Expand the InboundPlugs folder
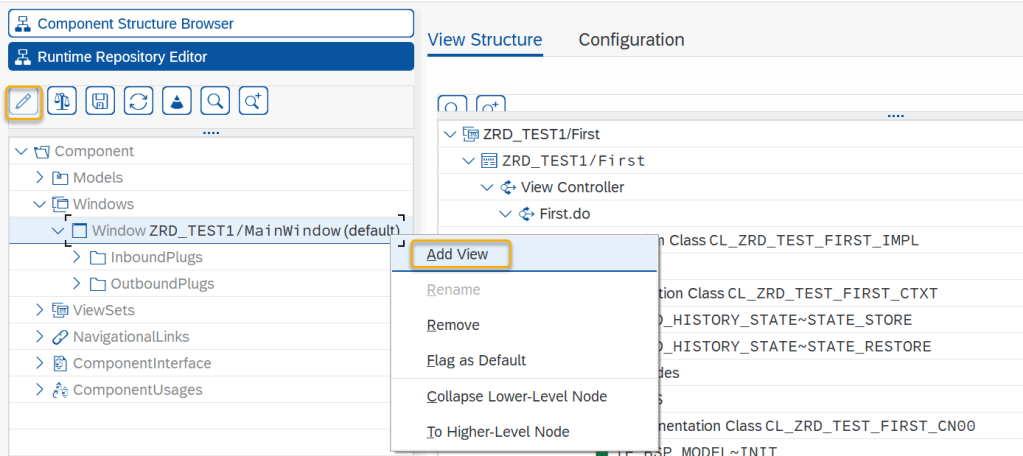Viewport: 1023px width, 456px height. coord(77,257)
